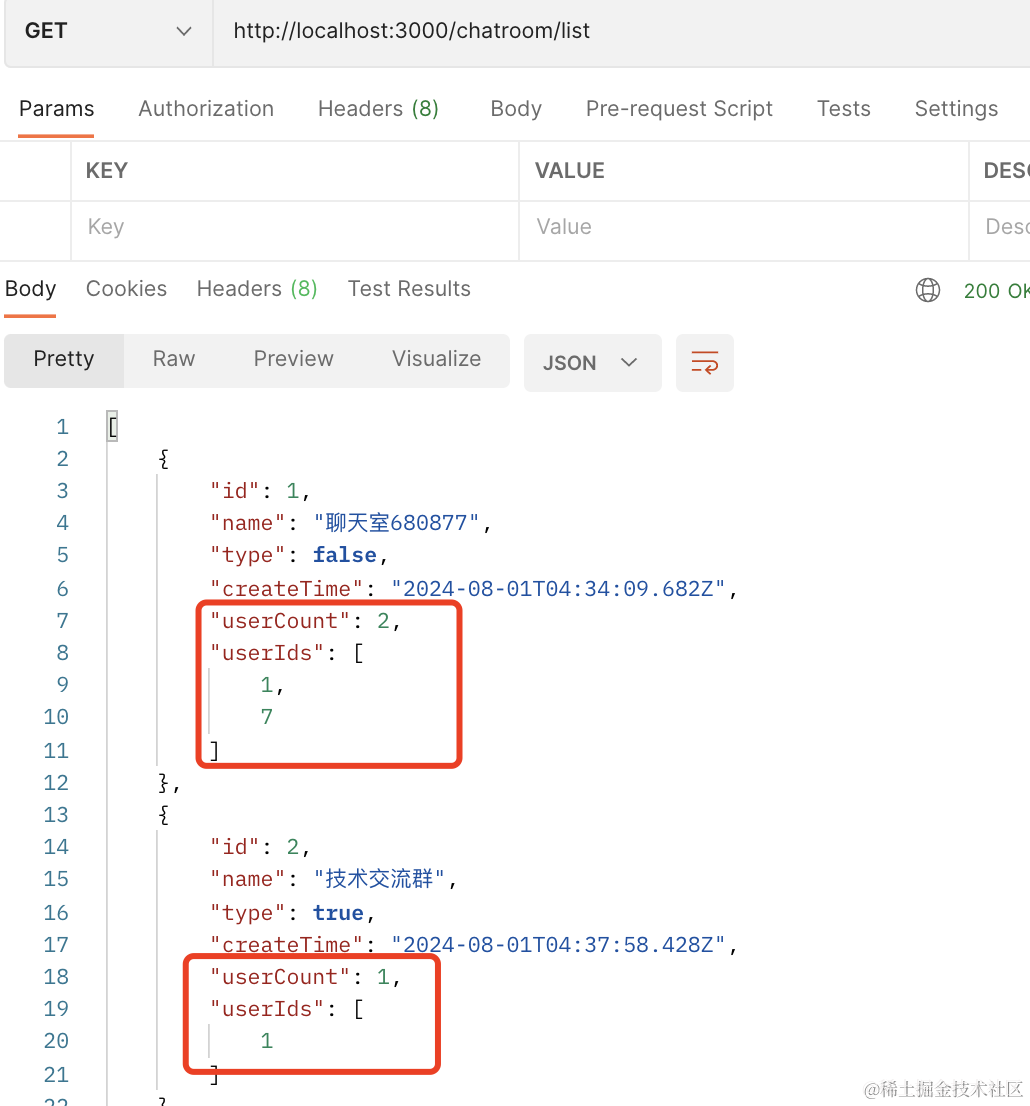This screenshot has width=1030, height=1106.
Task: Select the Visualize view button
Action: [x=436, y=359]
